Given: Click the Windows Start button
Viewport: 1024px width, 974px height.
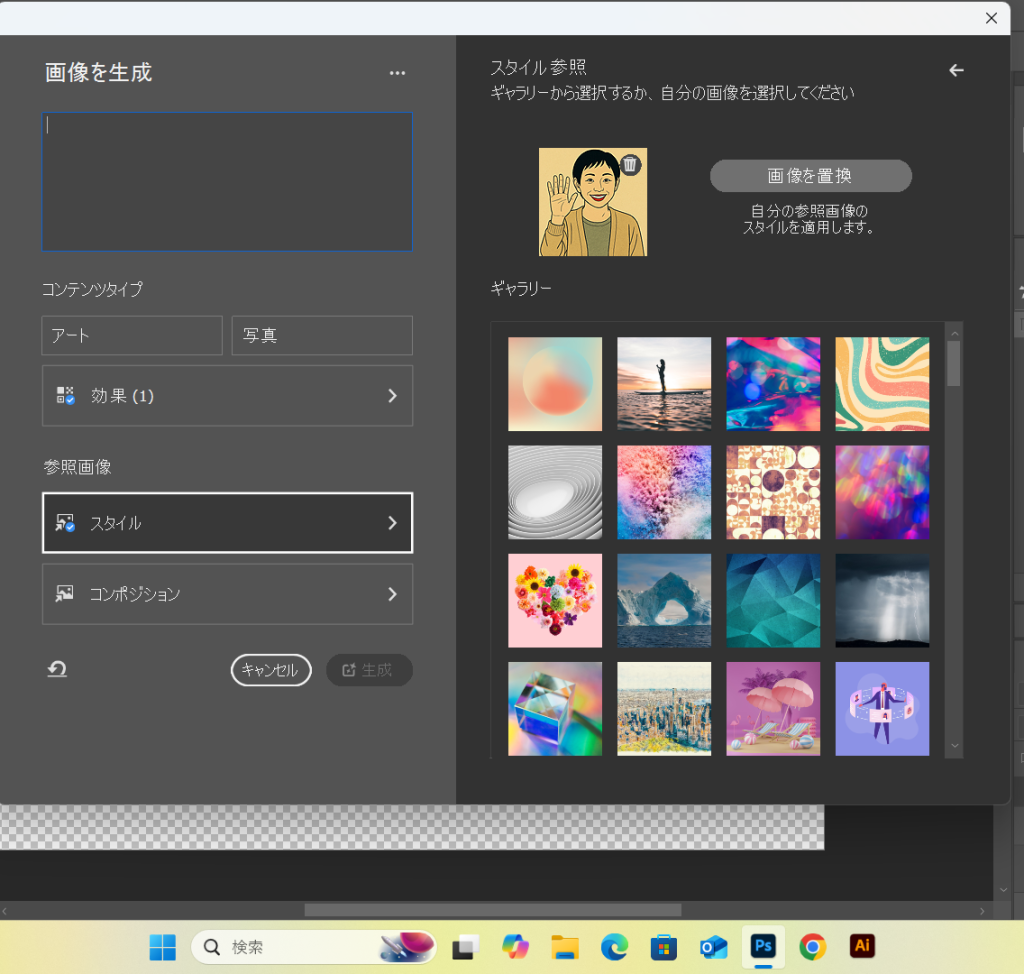Looking at the screenshot, I should [162, 946].
